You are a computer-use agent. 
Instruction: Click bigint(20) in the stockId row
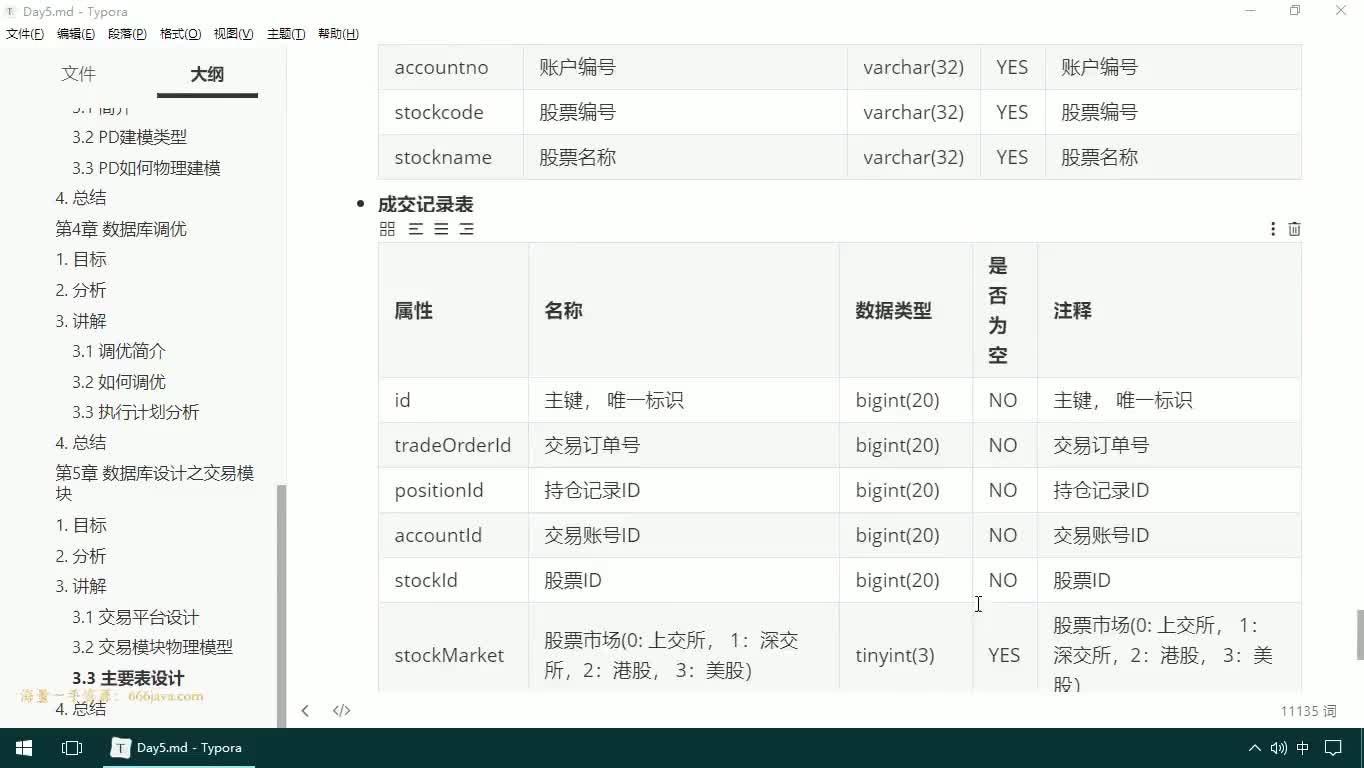(x=898, y=580)
